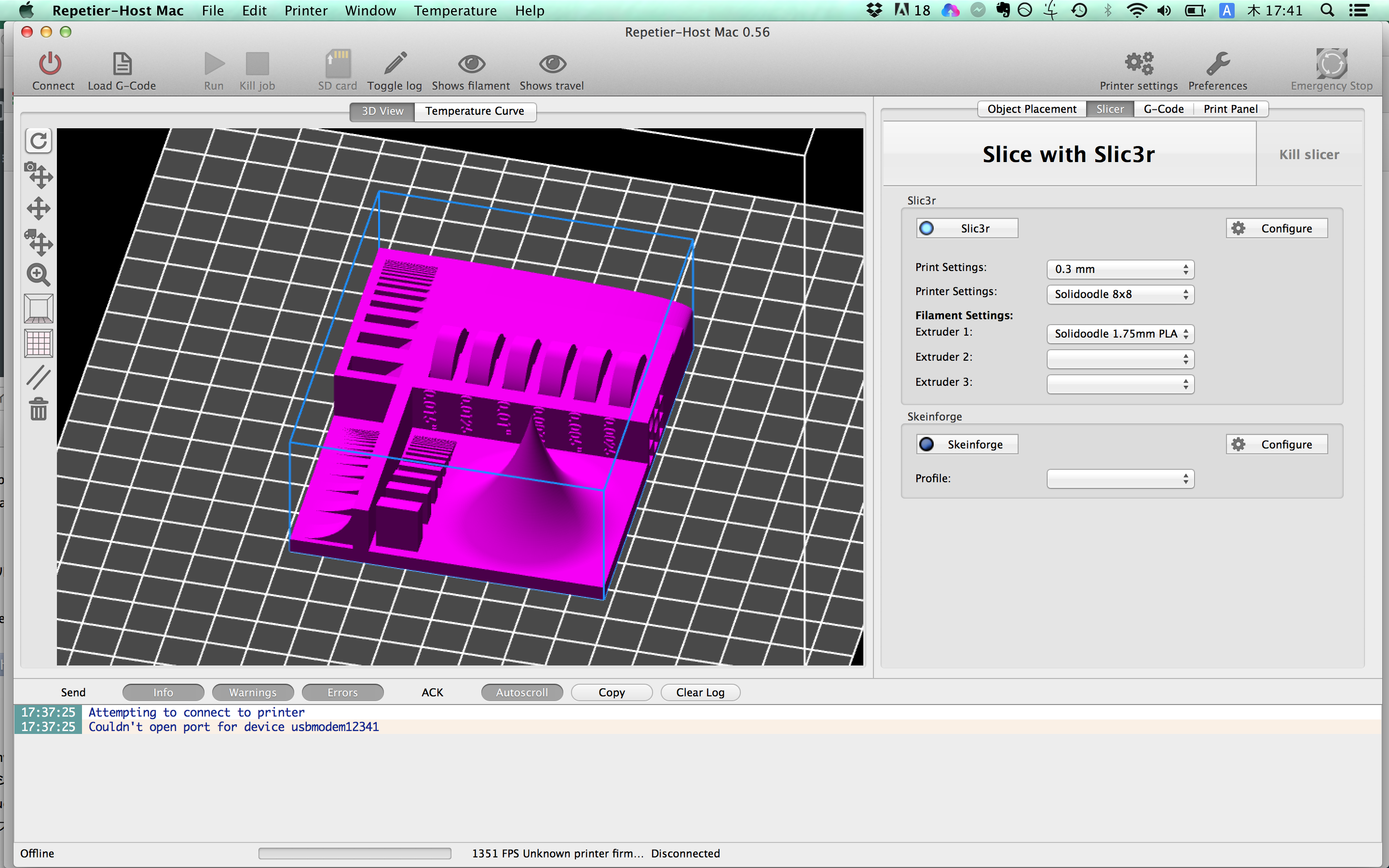The width and height of the screenshot is (1389, 868).
Task: Toggle the Warnings log filter
Action: point(253,692)
